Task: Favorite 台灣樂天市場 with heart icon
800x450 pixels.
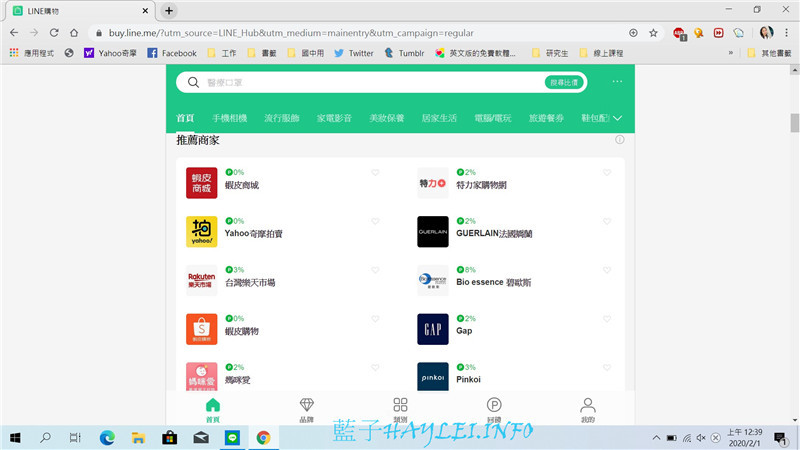Action: click(x=375, y=270)
